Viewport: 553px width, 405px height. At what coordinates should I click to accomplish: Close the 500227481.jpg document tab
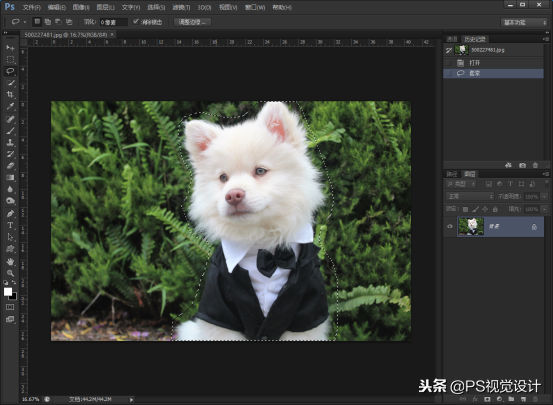(112, 35)
